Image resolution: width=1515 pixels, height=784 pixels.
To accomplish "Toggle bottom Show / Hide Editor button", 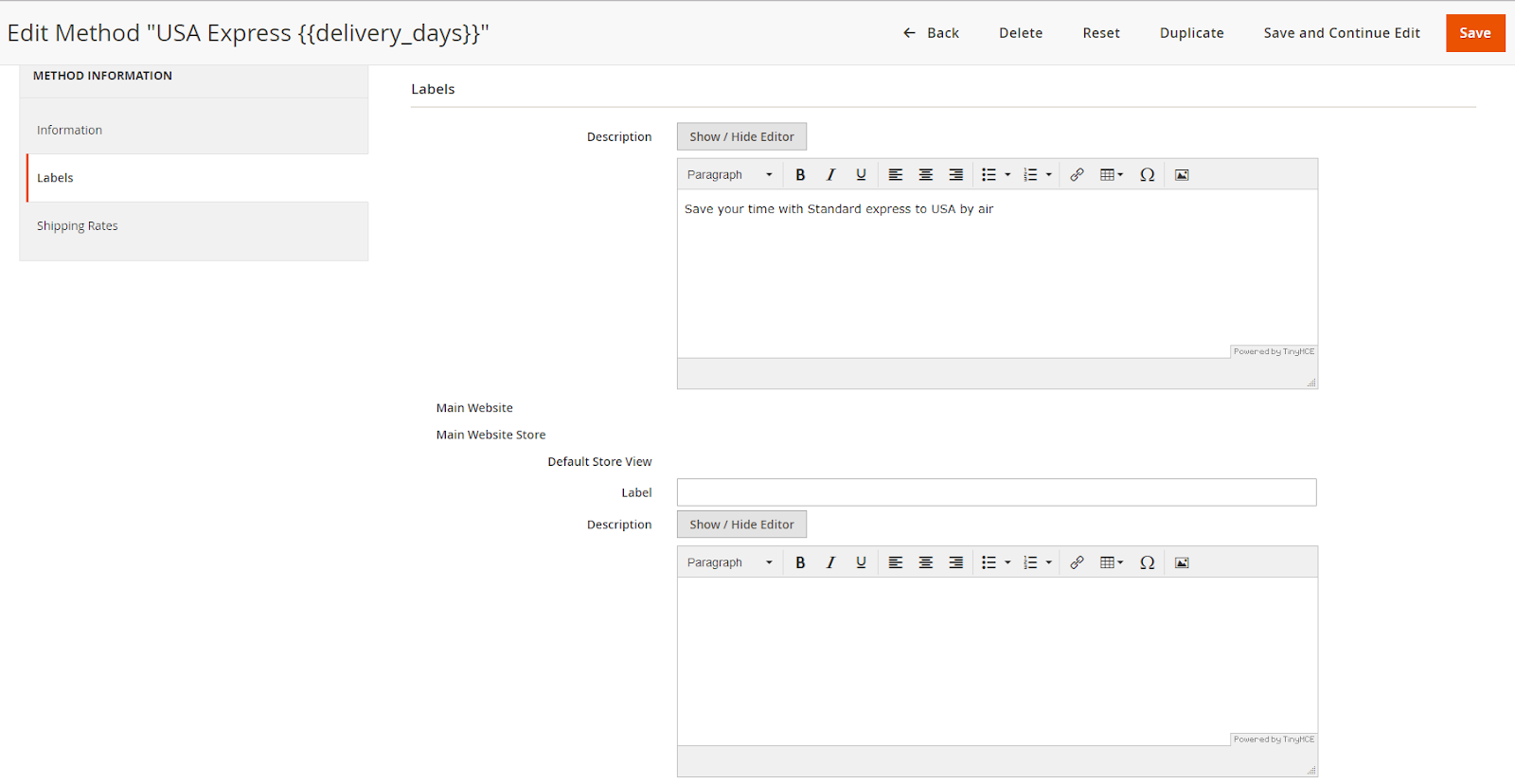I will pos(741,525).
